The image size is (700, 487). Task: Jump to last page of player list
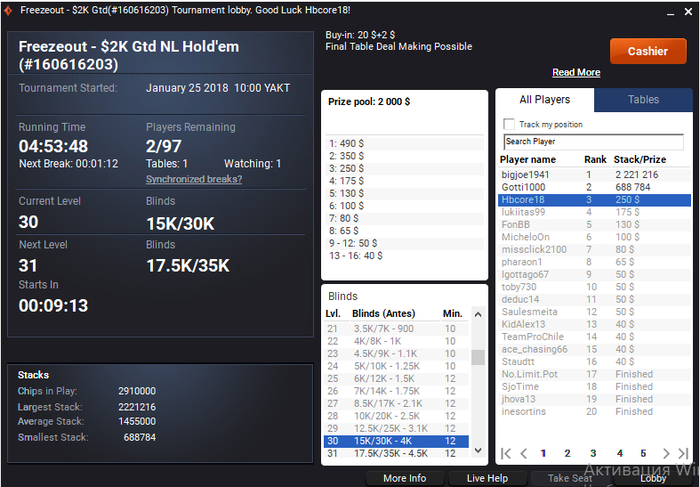(683, 454)
